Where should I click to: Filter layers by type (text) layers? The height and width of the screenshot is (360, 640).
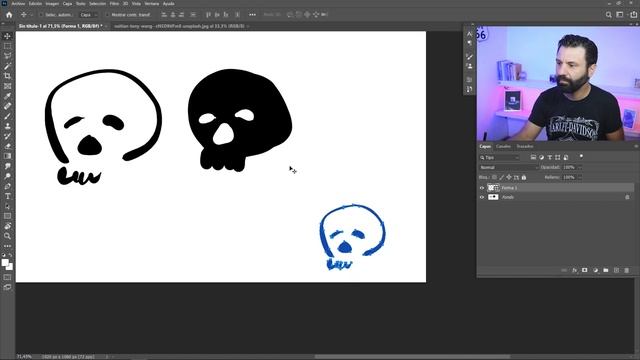click(549, 157)
